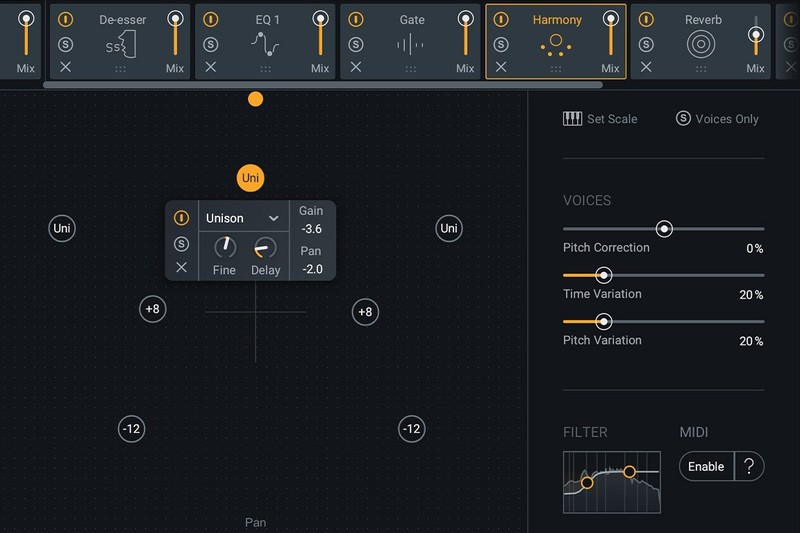Toggle Voices Only solo
The height and width of the screenshot is (533, 800).
tap(683, 119)
